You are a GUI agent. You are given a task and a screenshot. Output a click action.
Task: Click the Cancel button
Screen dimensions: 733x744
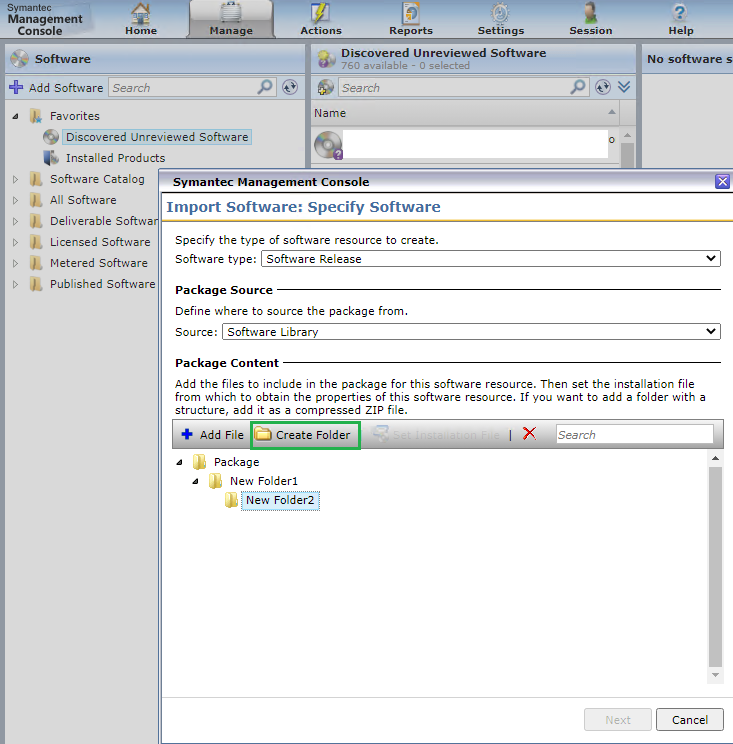[689, 720]
